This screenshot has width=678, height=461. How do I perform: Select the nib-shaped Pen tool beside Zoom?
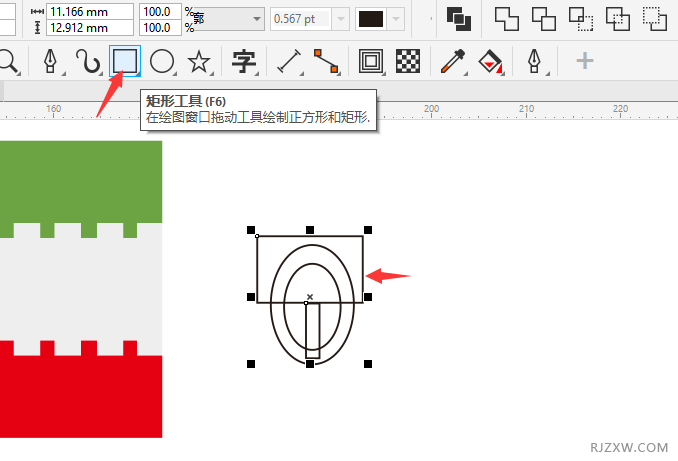coord(51,61)
